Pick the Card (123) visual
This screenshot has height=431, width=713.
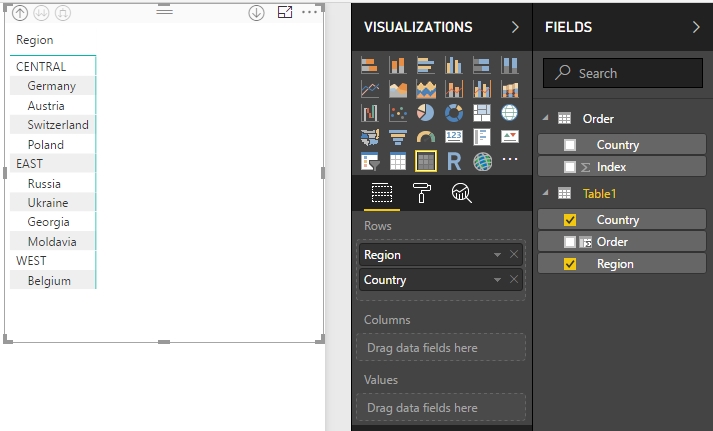click(x=454, y=136)
